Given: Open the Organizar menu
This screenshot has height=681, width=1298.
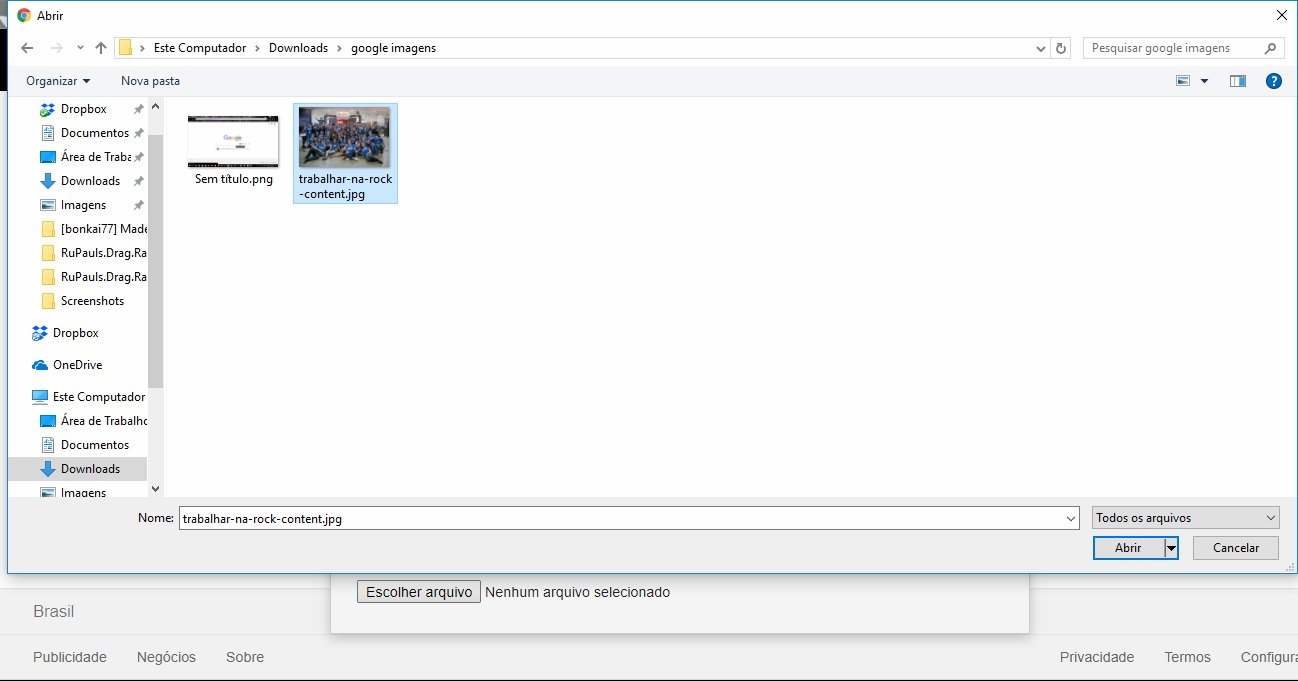Looking at the screenshot, I should (x=58, y=81).
